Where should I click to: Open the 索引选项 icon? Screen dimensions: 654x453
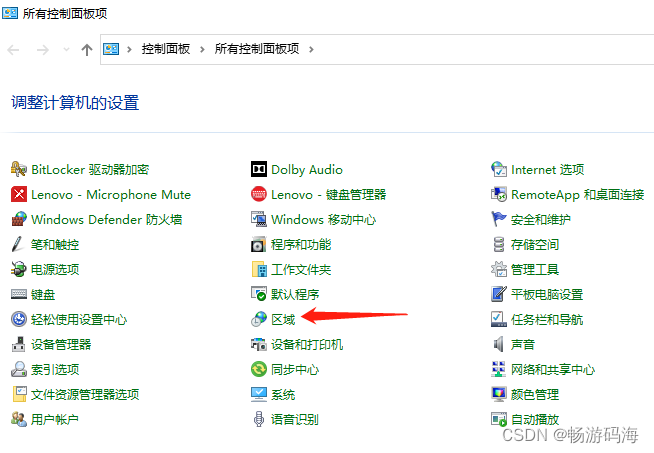pos(19,370)
